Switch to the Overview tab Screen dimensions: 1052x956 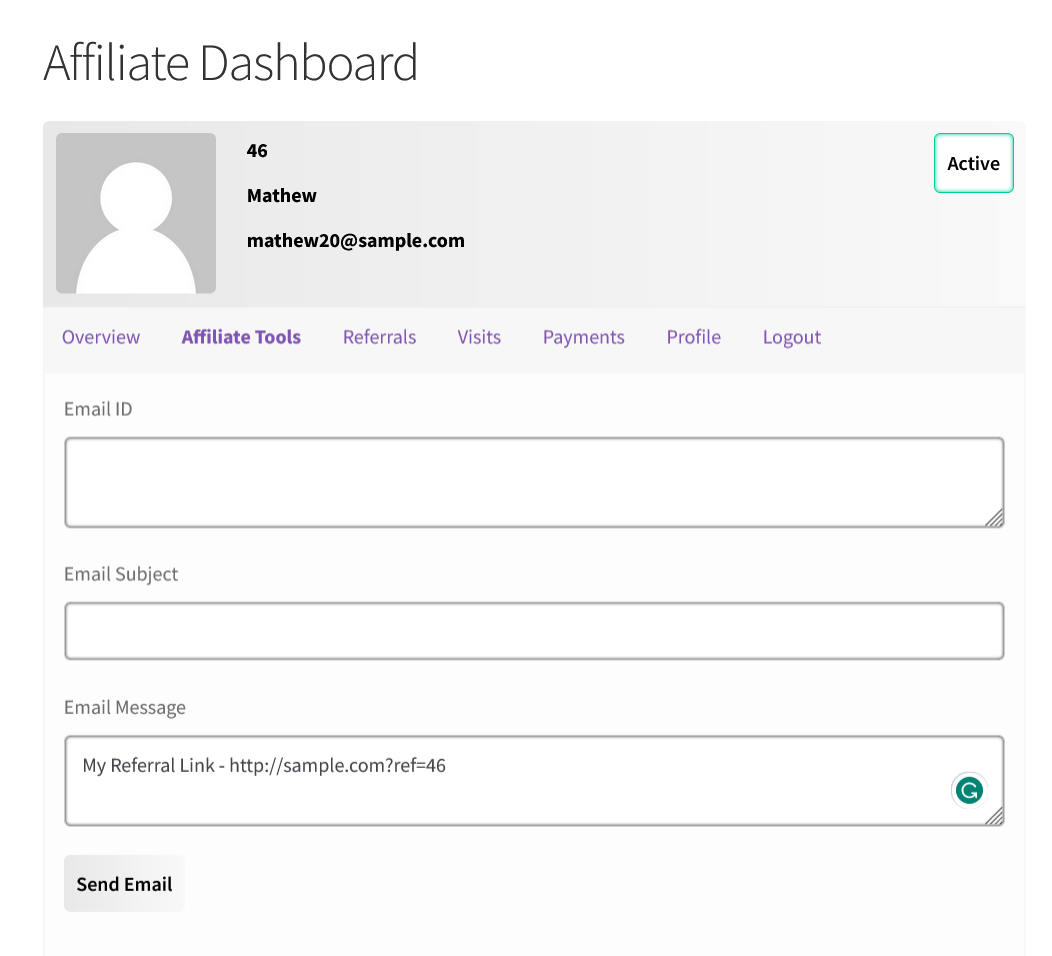[100, 337]
